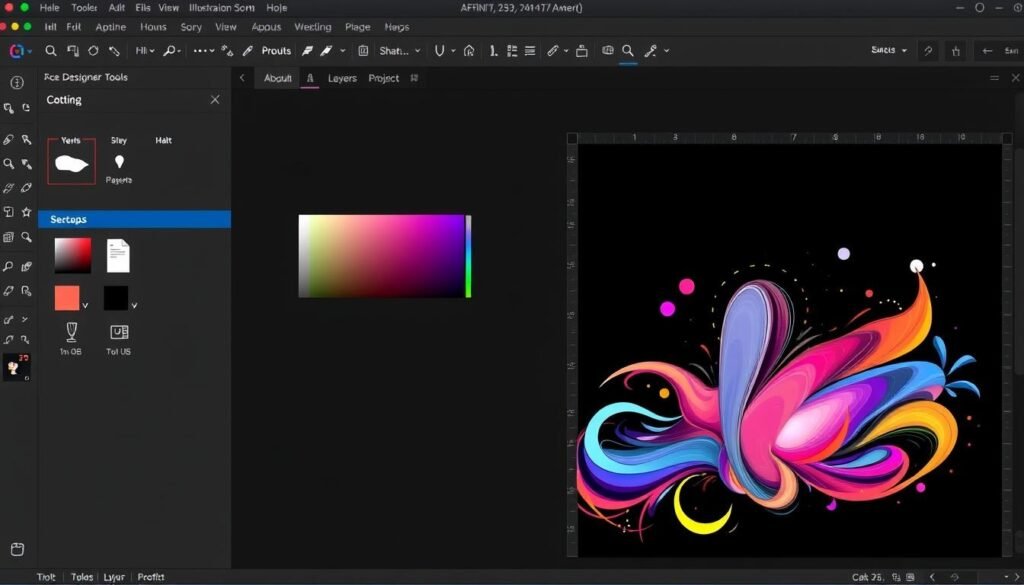This screenshot has width=1024, height=585.
Task: Click the star tool in the left tool strip
Action: (x=27, y=212)
